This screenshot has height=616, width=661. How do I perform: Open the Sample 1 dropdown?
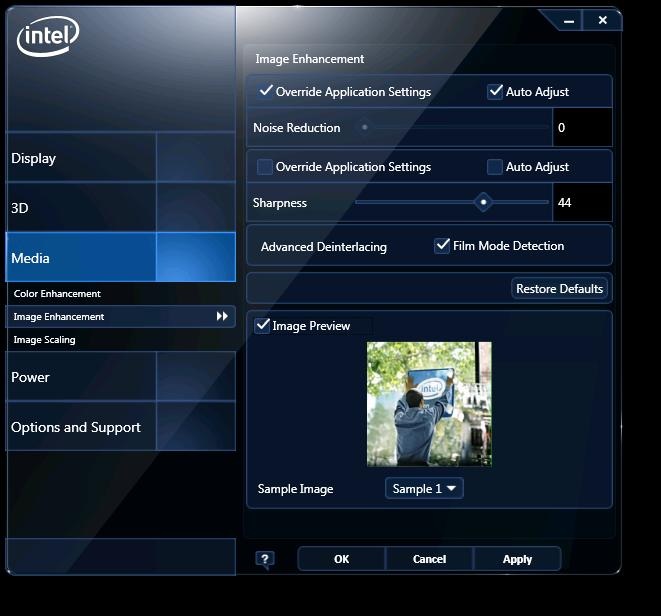424,488
